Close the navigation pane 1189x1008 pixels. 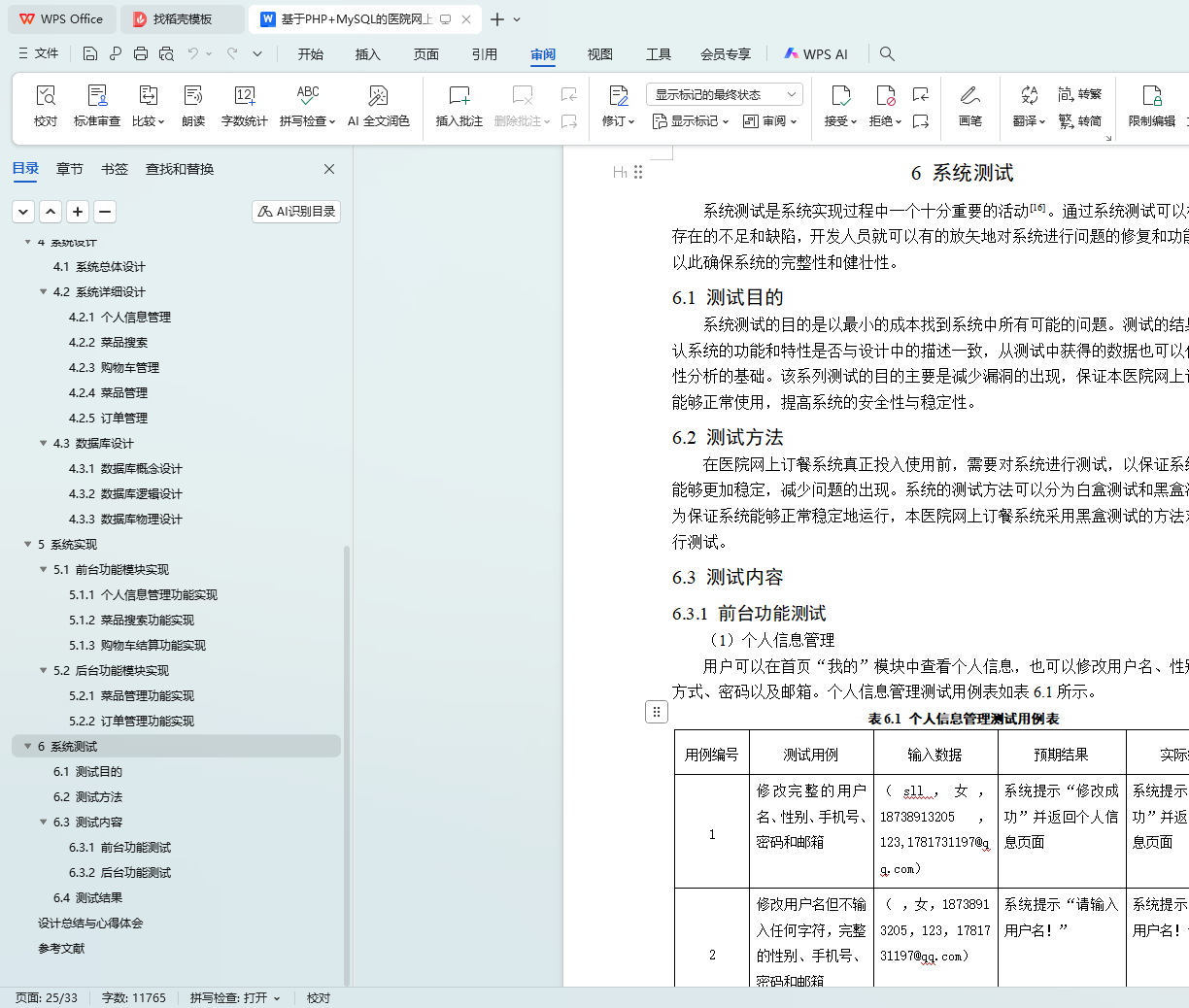tap(329, 169)
